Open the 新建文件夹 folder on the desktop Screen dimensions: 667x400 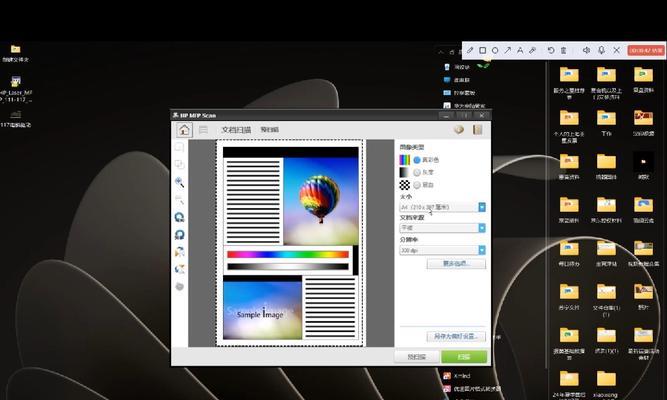[16, 54]
